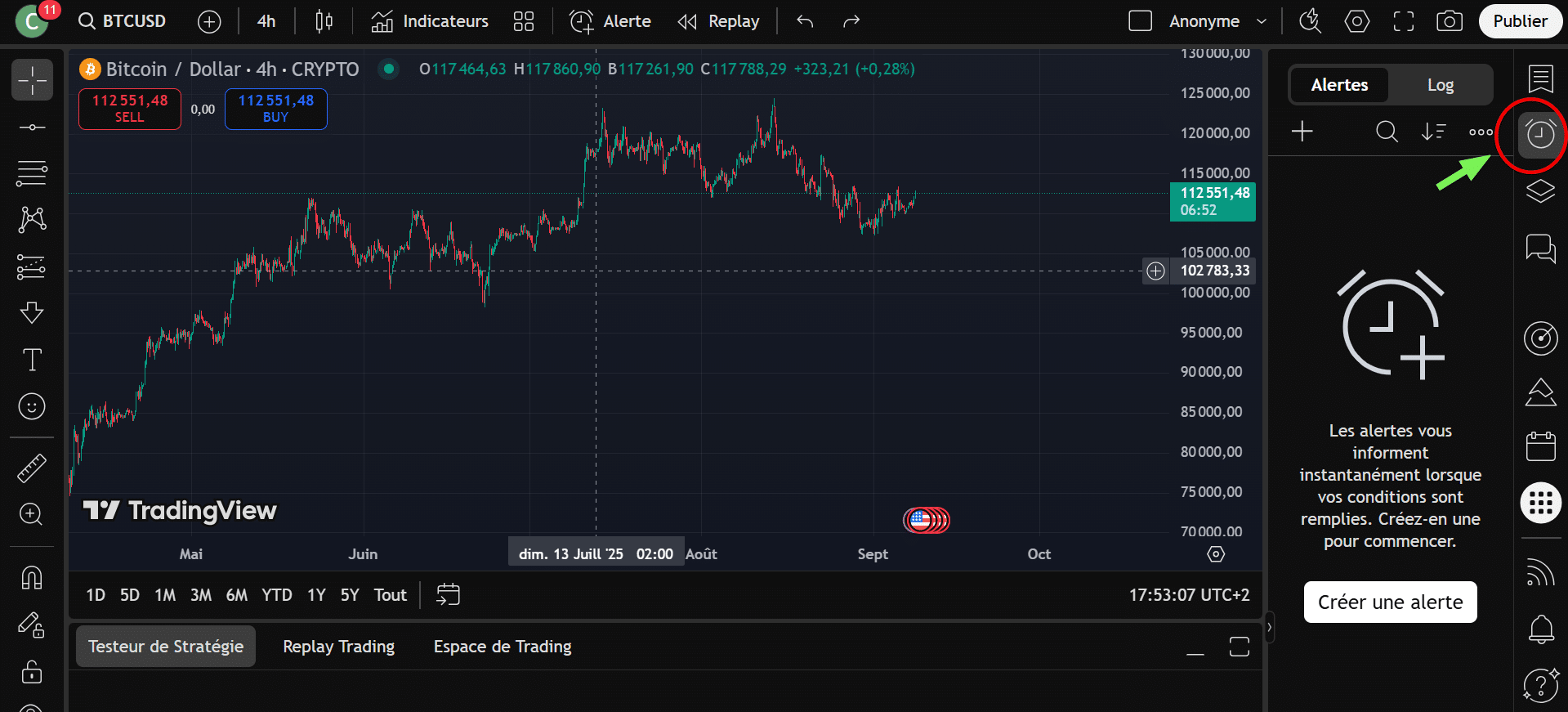
Task: Click the Créer une alerte button
Action: (x=1390, y=602)
